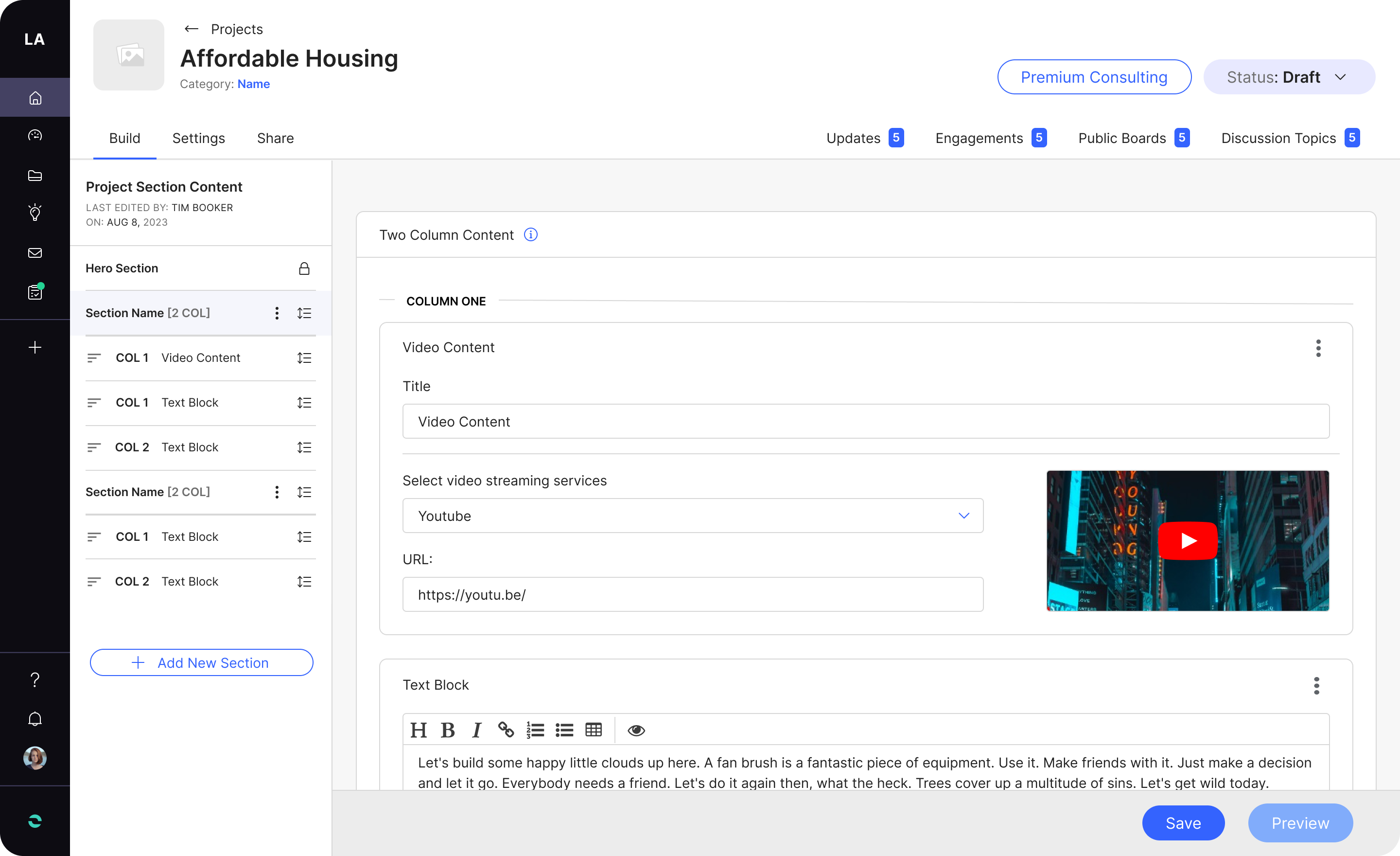Click Add New Section button
The width and height of the screenshot is (1400, 856).
[x=200, y=661]
